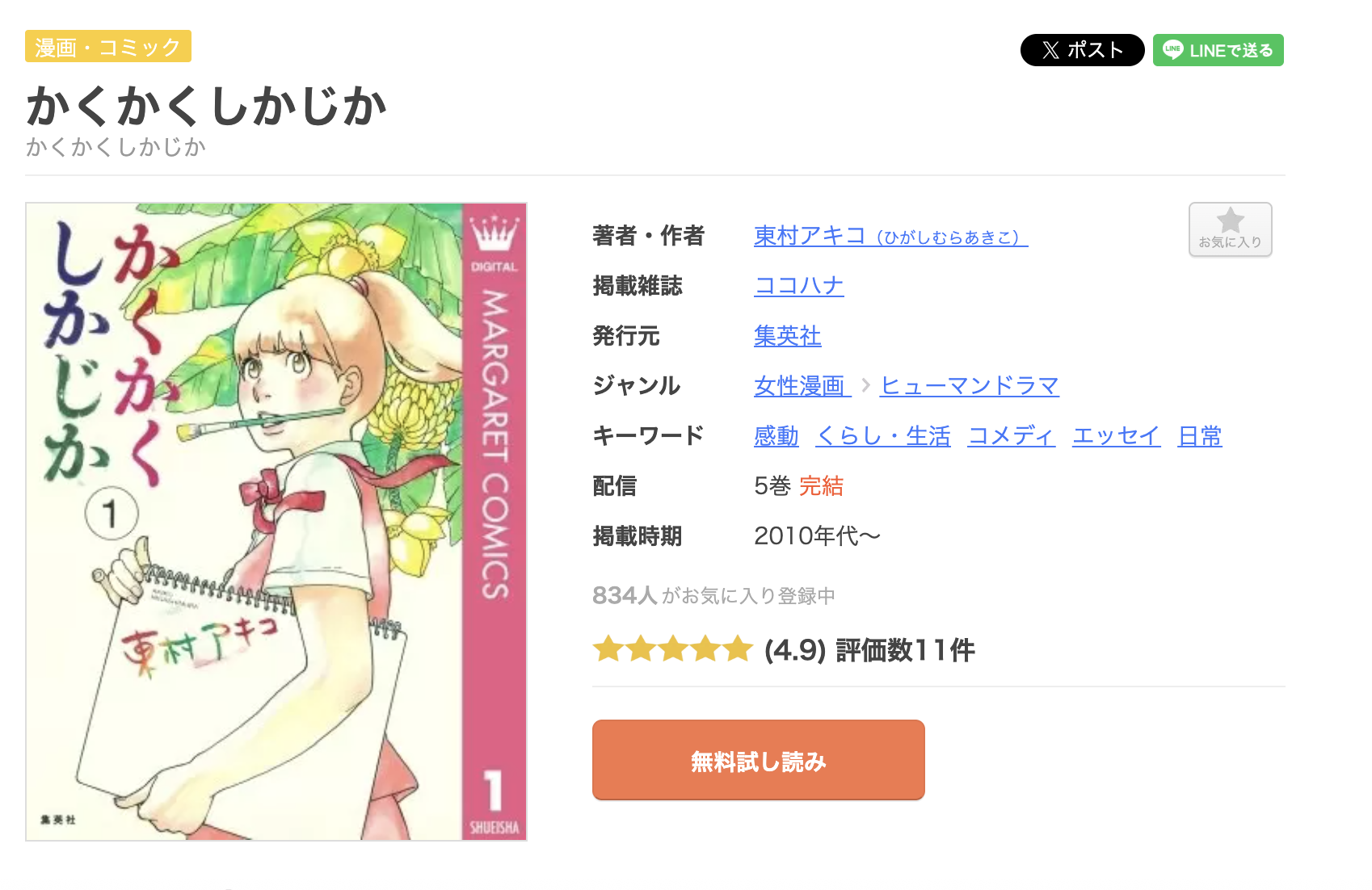The width and height of the screenshot is (1372, 890).
Task: Toggle the お気に入り star favorite button
Action: click(x=1230, y=229)
